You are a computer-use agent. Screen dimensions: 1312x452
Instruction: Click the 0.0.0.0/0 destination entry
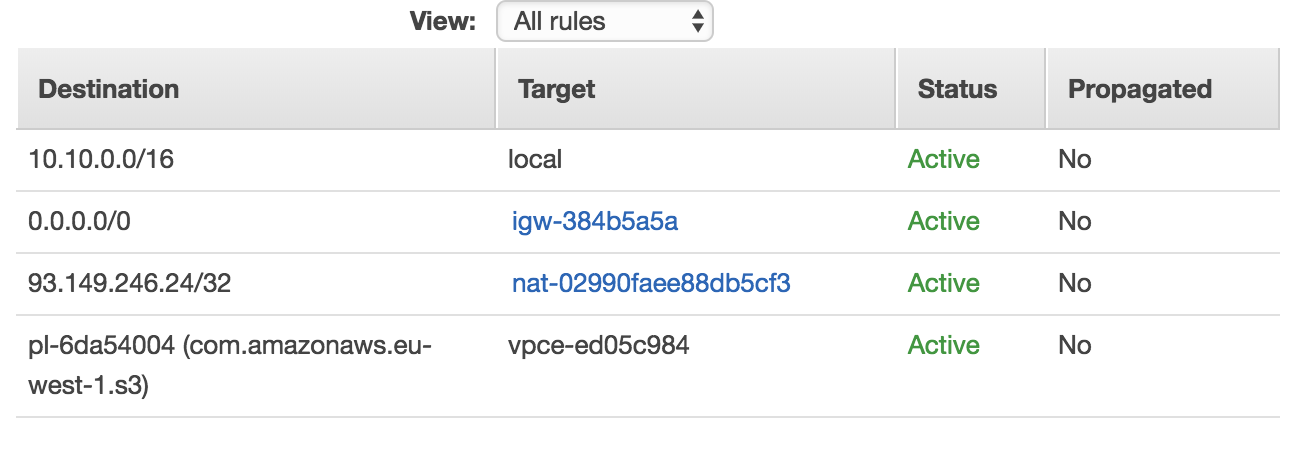79,221
